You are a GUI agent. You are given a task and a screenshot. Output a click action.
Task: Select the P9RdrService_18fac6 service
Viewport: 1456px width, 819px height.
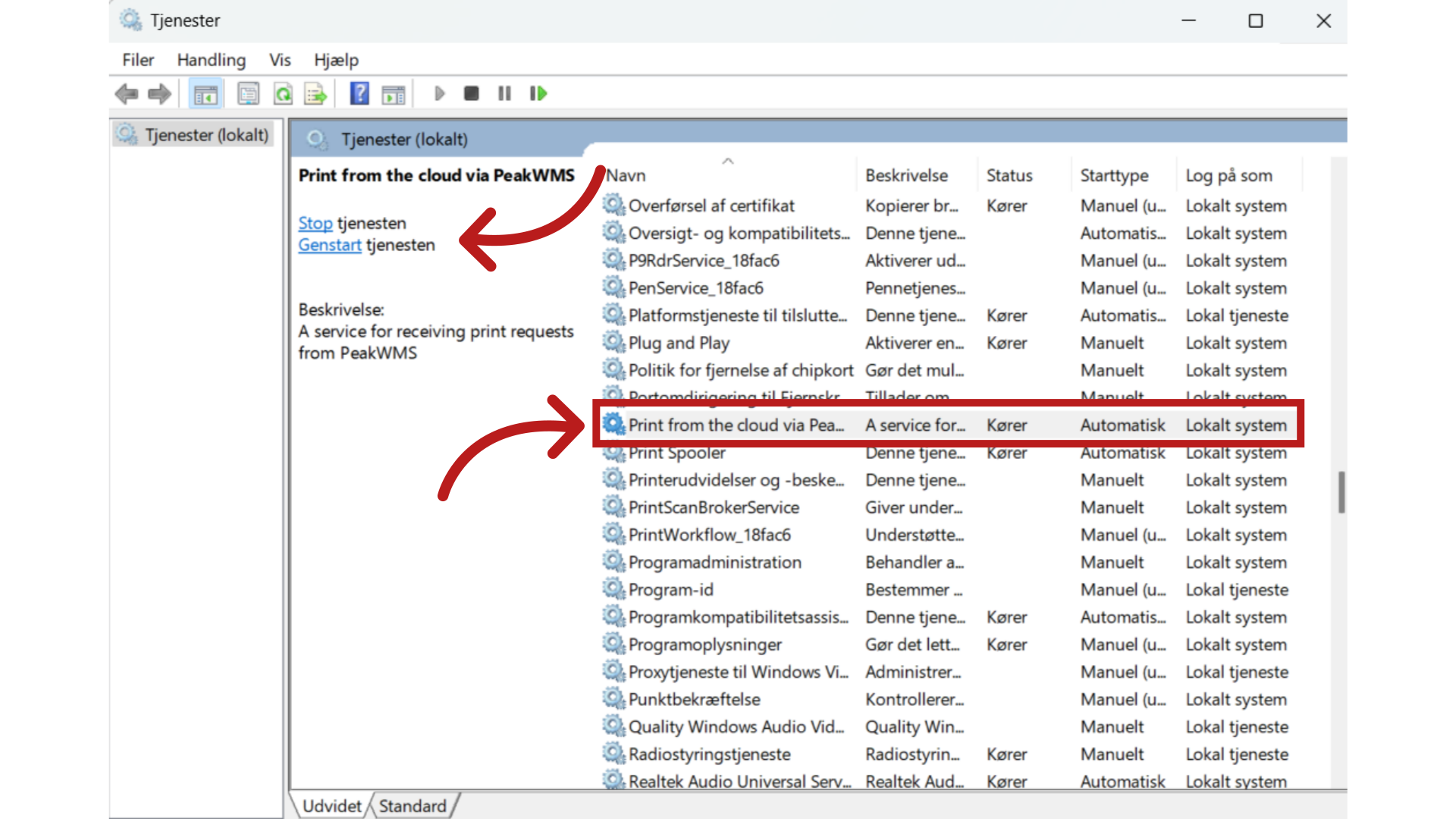pos(704,261)
